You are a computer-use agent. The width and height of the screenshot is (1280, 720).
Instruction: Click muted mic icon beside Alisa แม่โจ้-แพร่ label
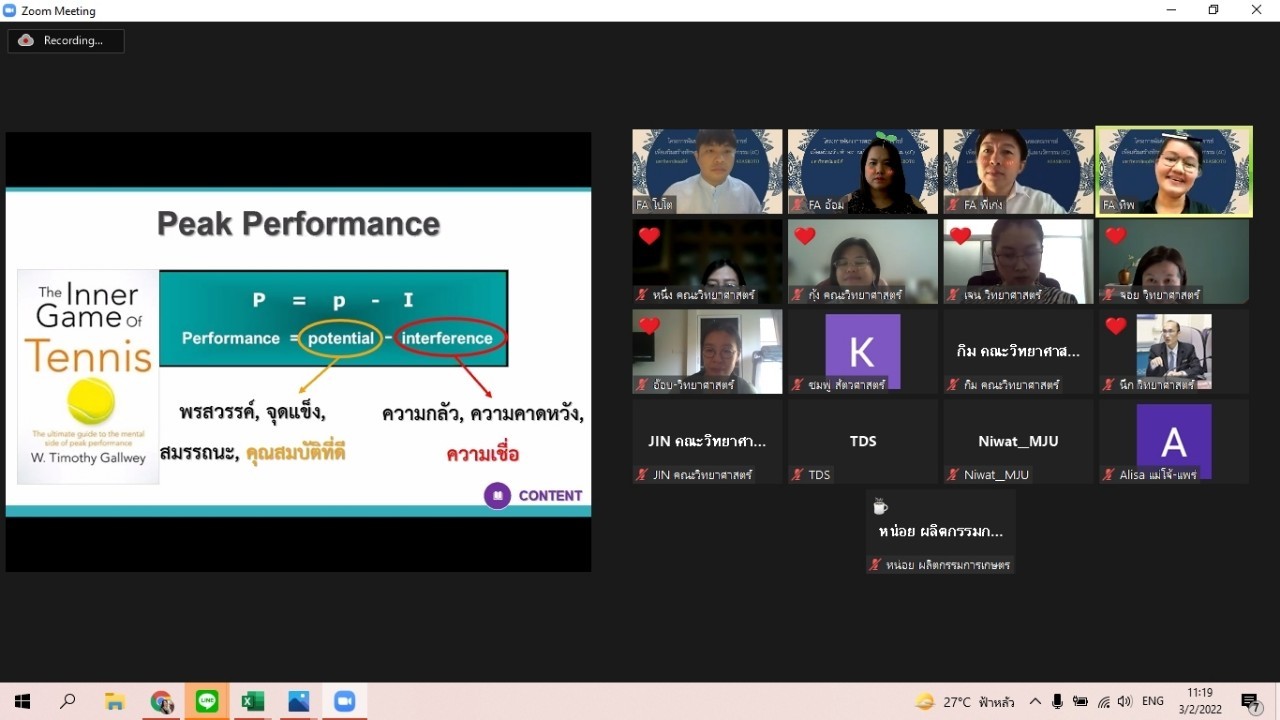1109,475
